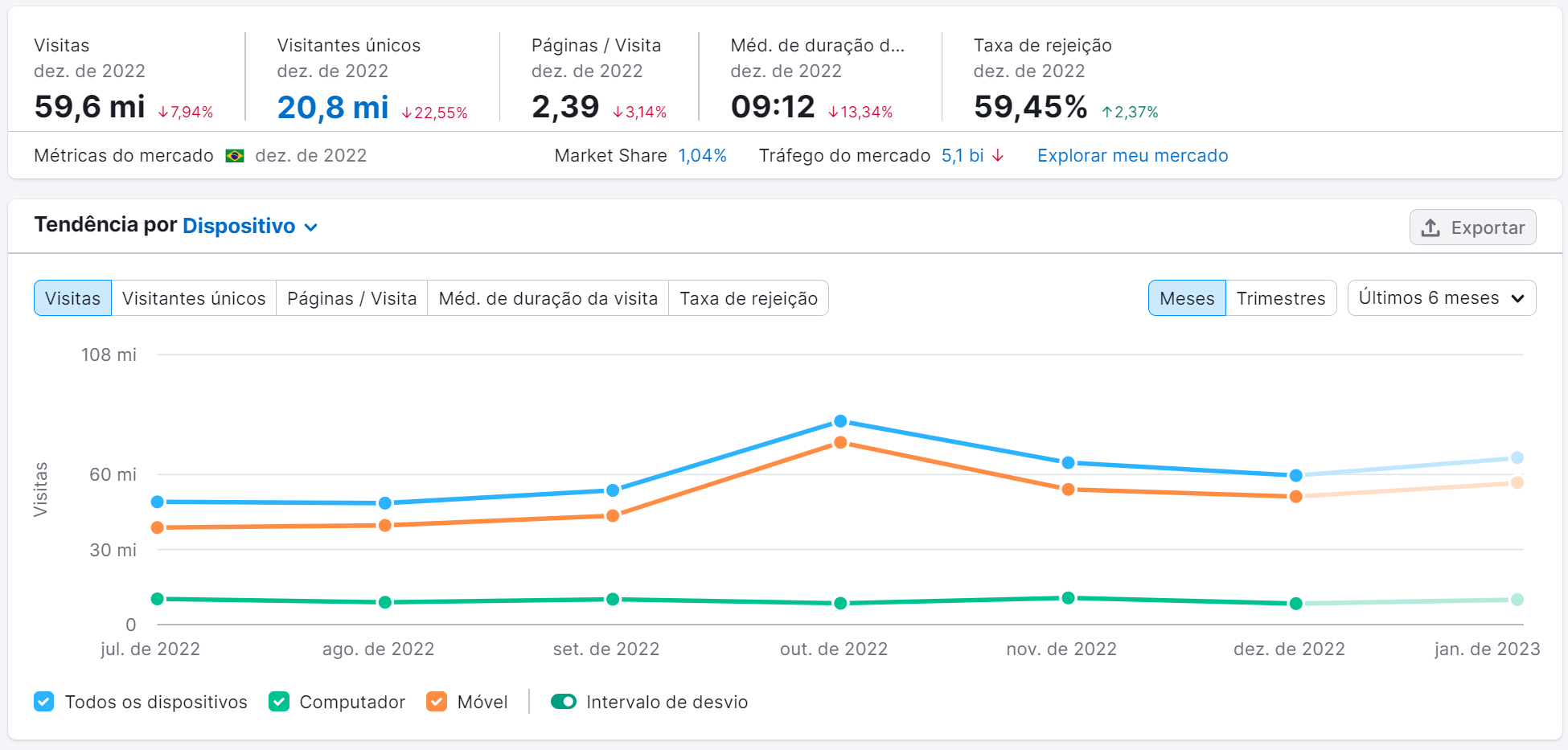Switch to the Páginas / Visita tab

(352, 298)
